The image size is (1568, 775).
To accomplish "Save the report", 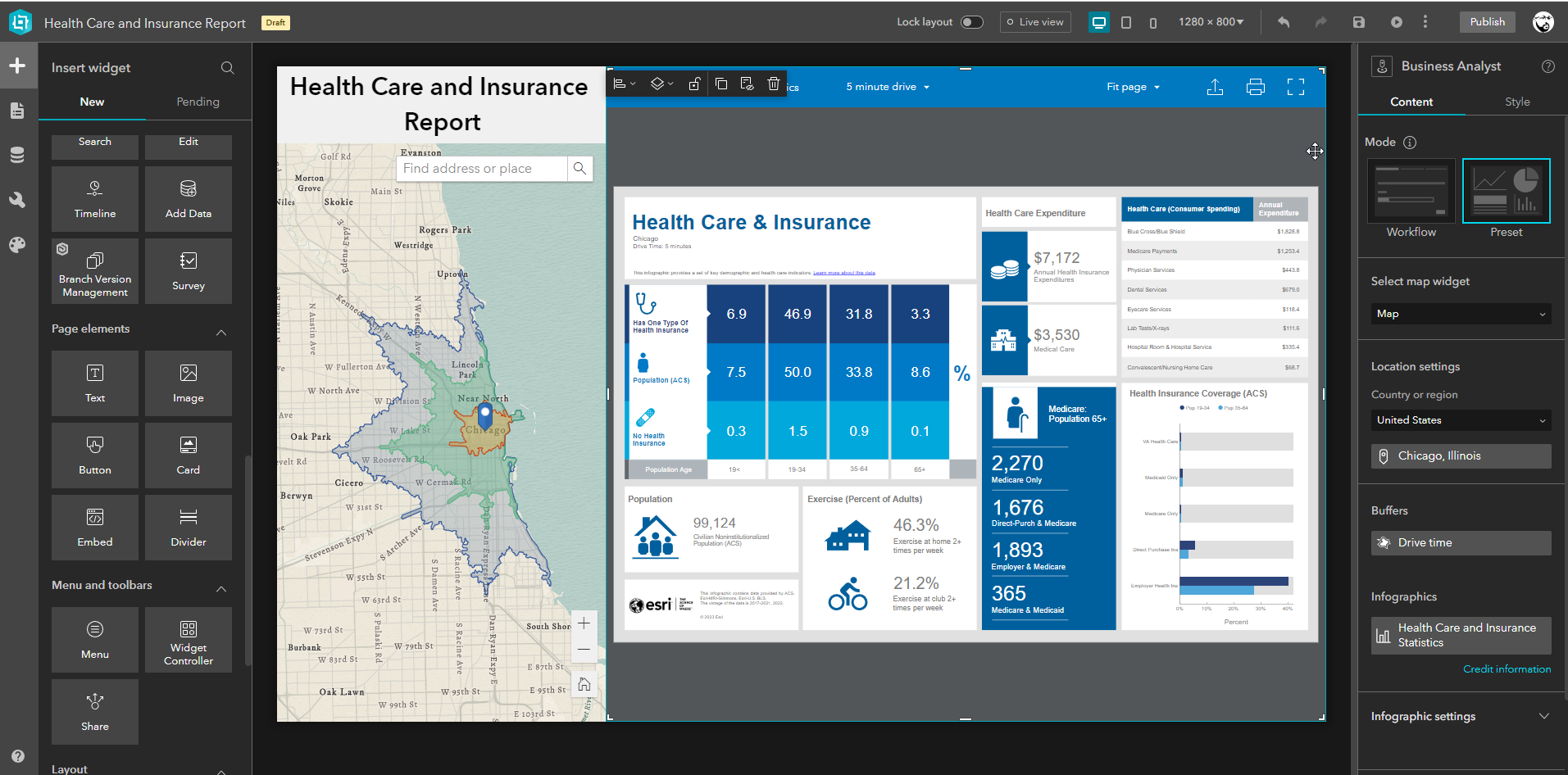I will [1358, 22].
